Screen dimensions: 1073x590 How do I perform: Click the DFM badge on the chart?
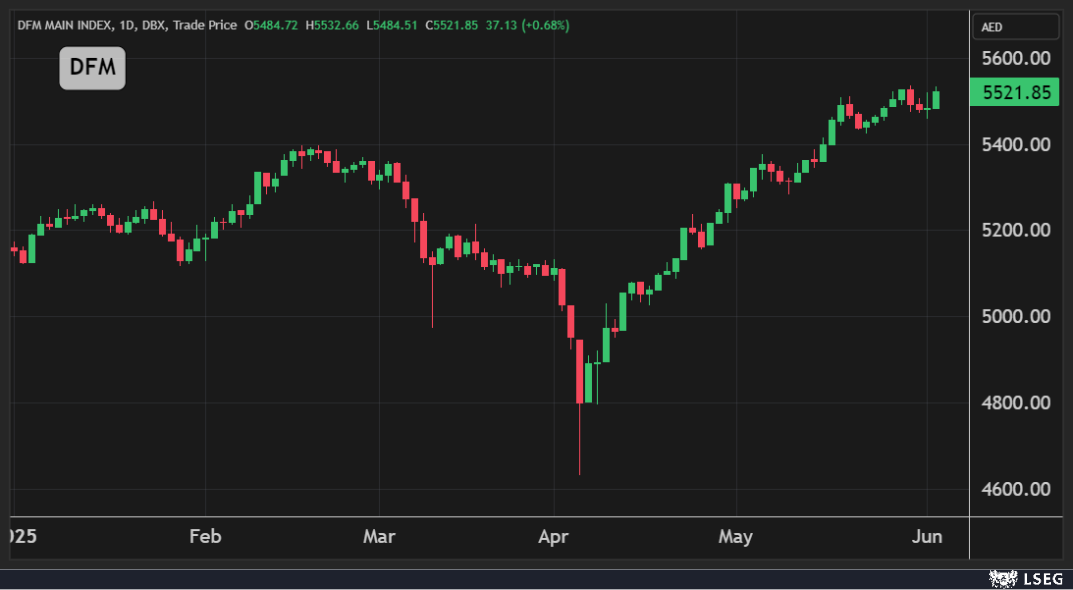(x=92, y=68)
